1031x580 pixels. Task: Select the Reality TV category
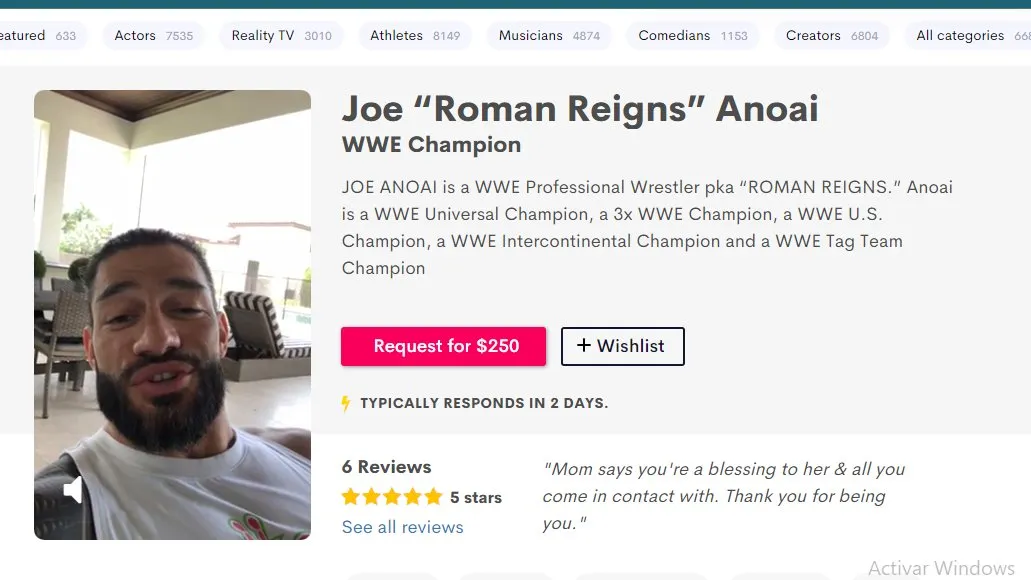click(281, 36)
